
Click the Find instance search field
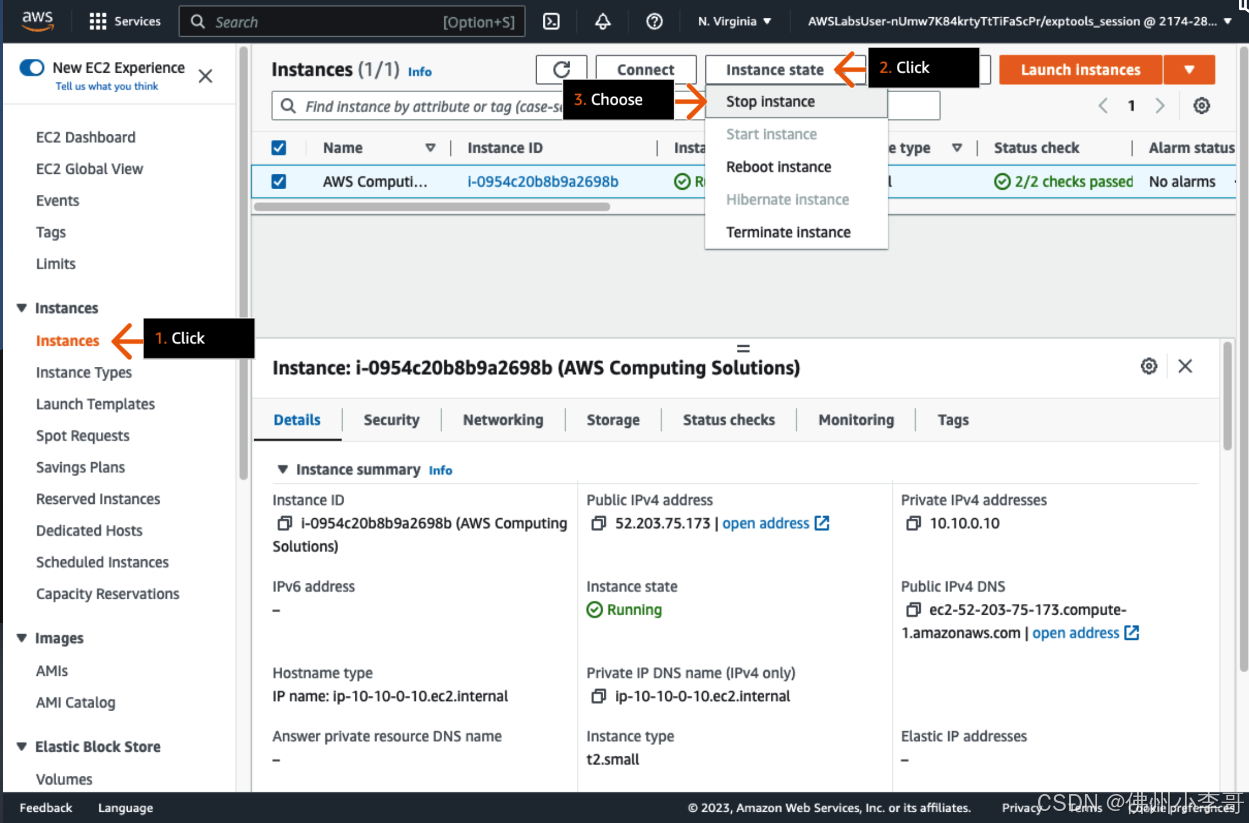[420, 106]
